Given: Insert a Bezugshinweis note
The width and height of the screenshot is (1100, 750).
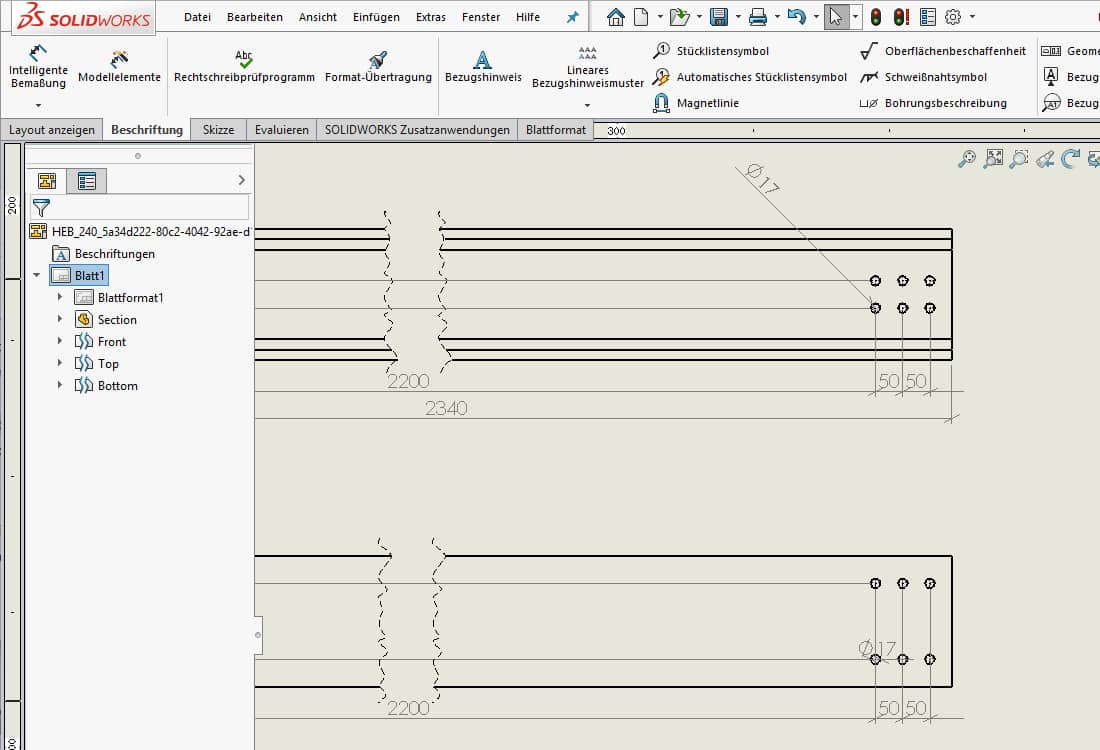Looking at the screenshot, I should tap(482, 67).
